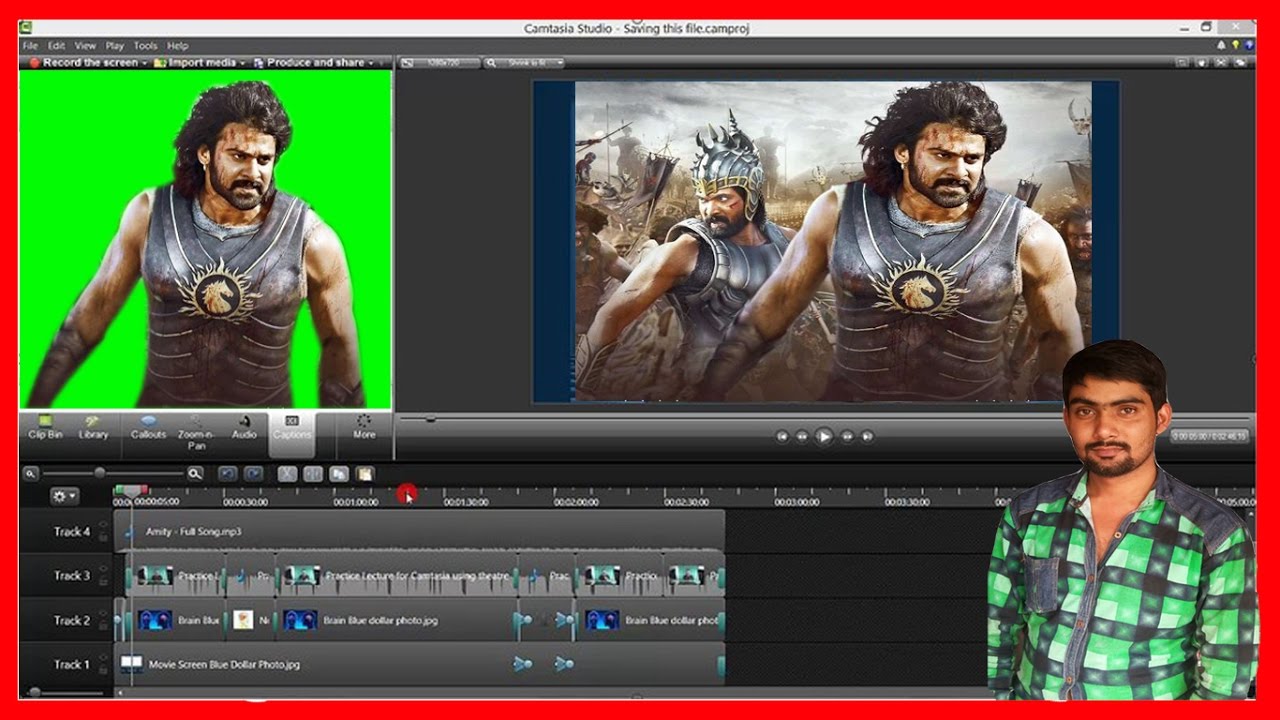Image resolution: width=1280 pixels, height=720 pixels.
Task: Jump to next clip in preview
Action: [867, 436]
